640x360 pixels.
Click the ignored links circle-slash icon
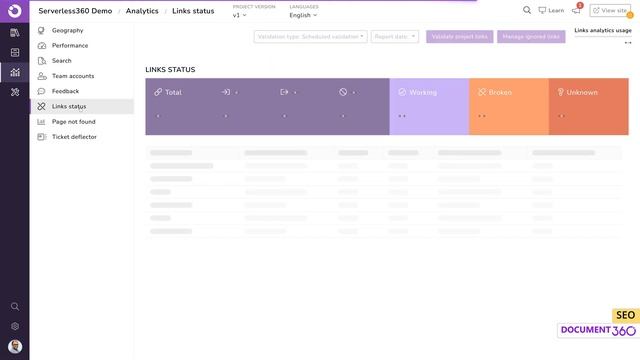(x=343, y=92)
